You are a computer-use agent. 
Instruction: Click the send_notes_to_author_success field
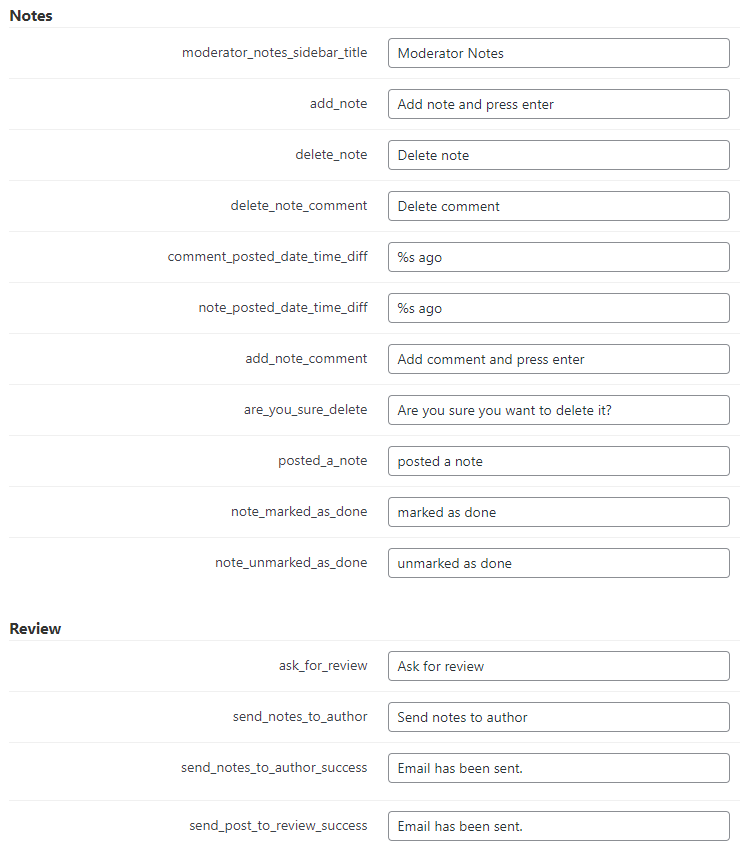pyautogui.click(x=559, y=768)
